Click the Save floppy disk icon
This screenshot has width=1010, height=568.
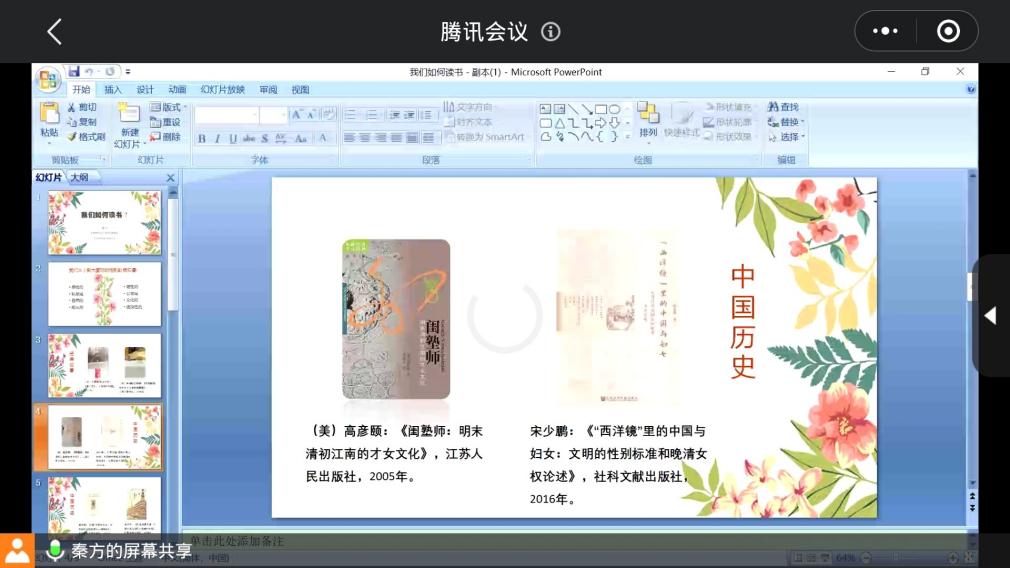pos(73,72)
